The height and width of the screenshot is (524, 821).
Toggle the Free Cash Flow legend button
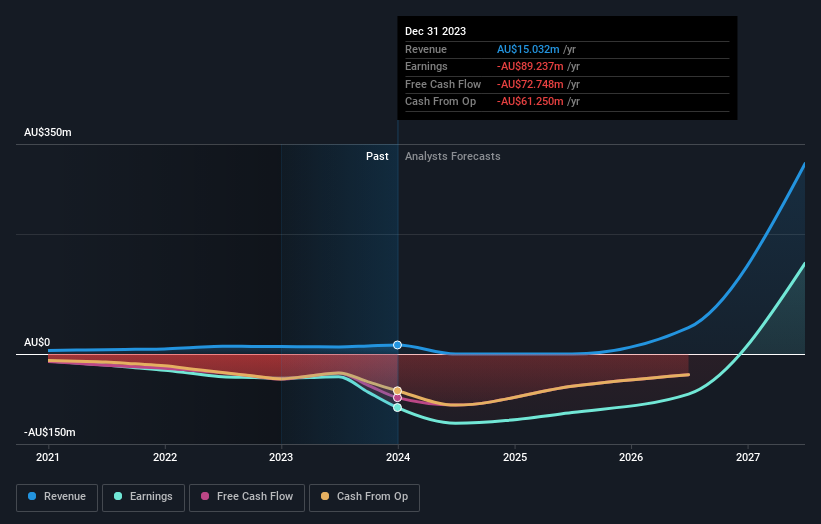click(247, 497)
